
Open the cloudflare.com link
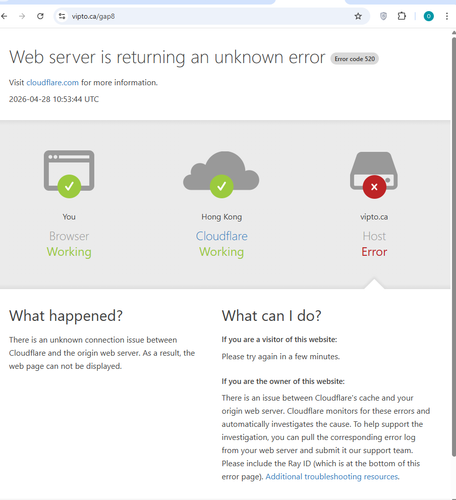tap(53, 83)
